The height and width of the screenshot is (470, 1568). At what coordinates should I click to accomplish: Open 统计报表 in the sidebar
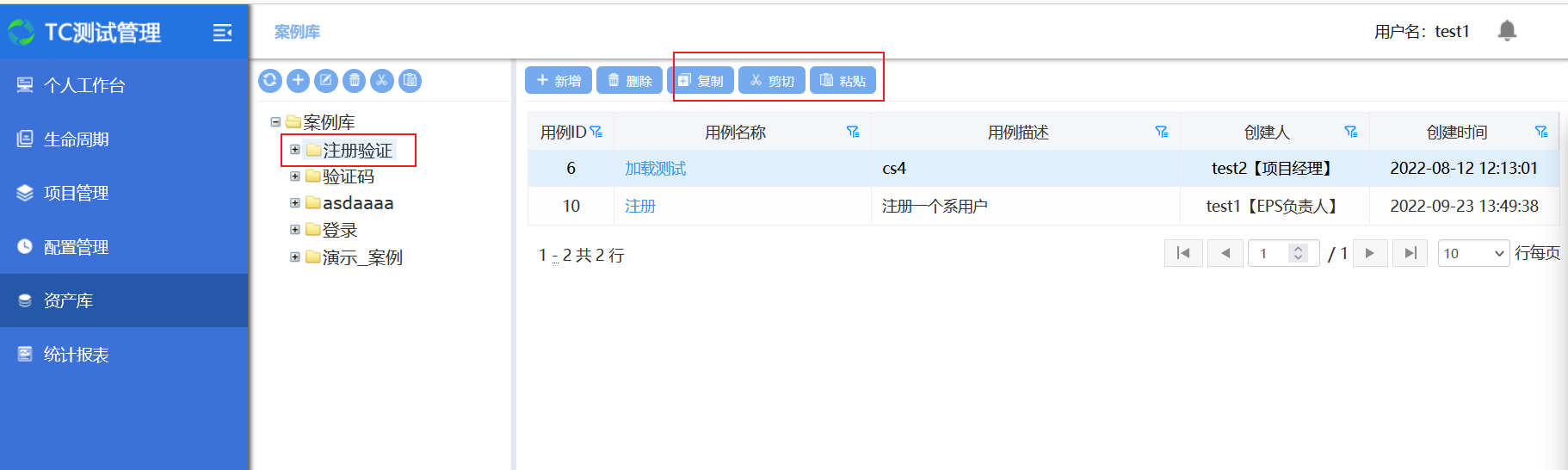click(x=124, y=355)
